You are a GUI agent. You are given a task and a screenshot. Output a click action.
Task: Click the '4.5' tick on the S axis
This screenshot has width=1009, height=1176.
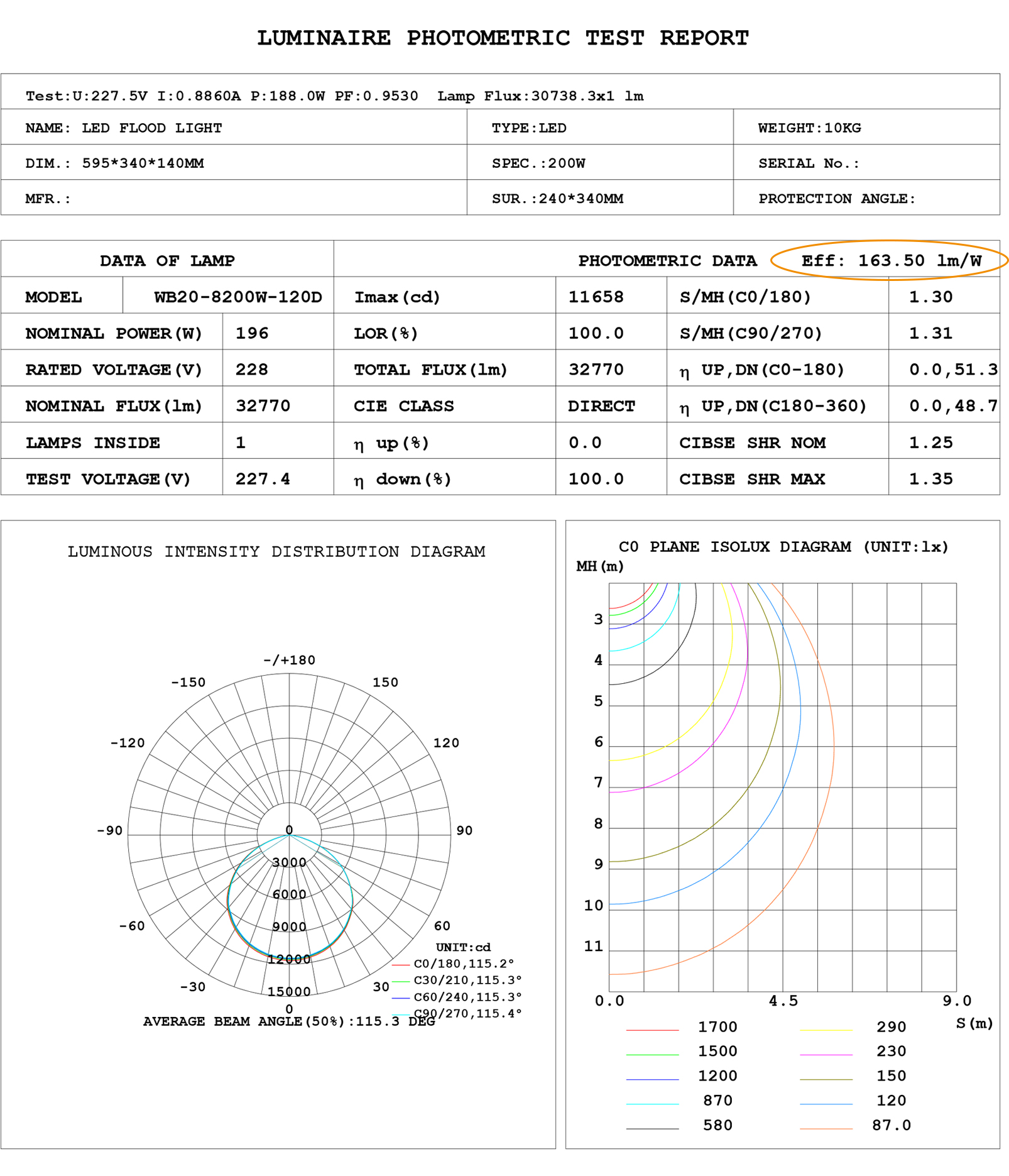point(783,1001)
